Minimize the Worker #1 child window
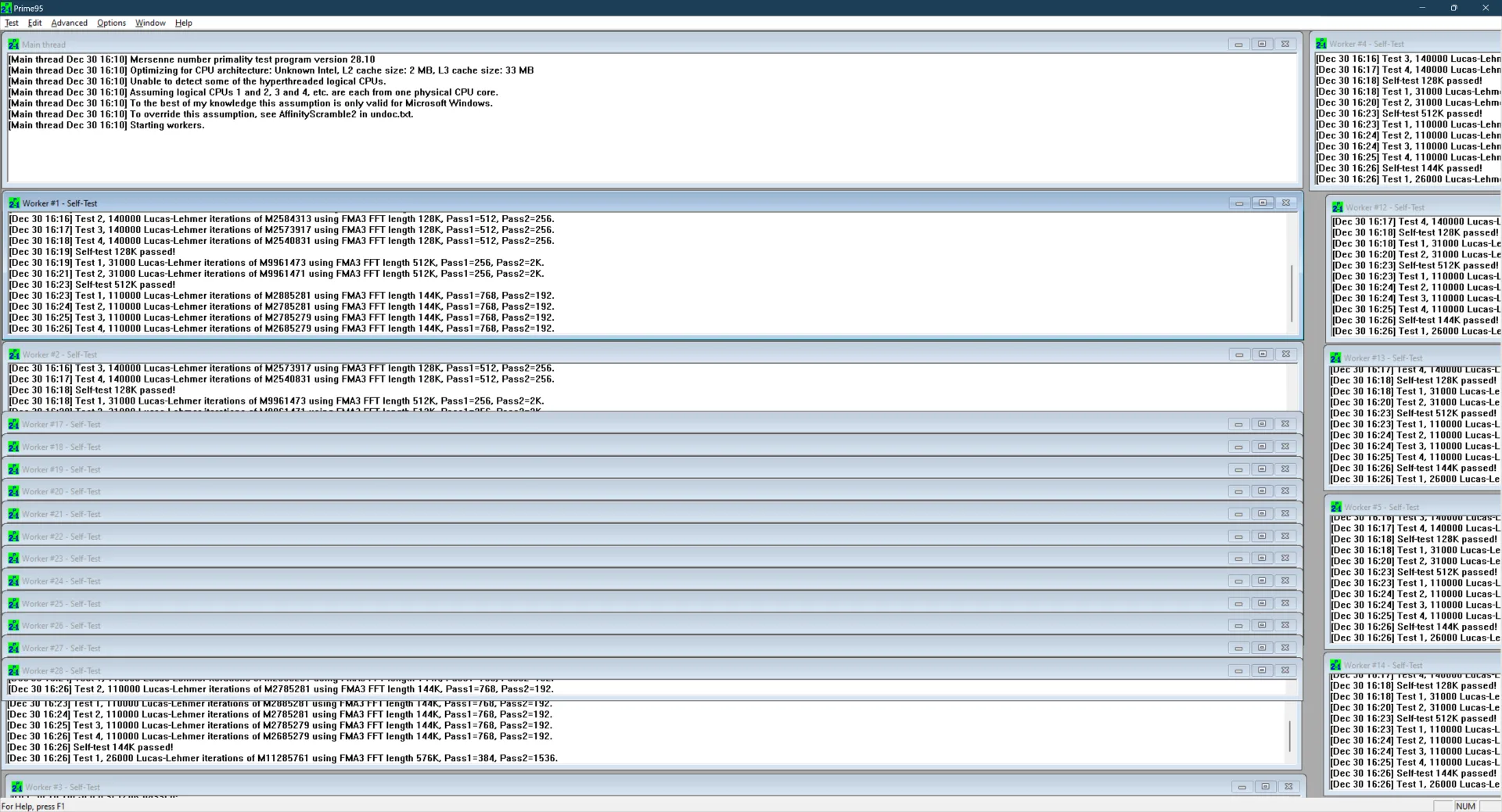1502x812 pixels. 1239,203
